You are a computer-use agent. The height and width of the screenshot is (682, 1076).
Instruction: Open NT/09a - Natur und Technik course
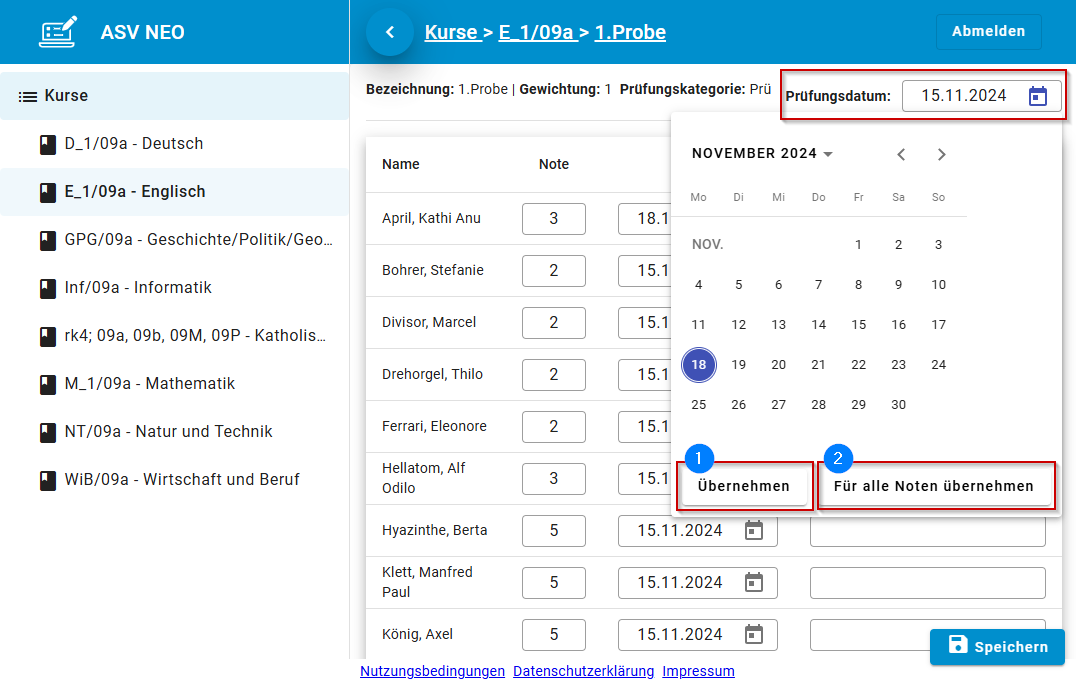click(174, 432)
